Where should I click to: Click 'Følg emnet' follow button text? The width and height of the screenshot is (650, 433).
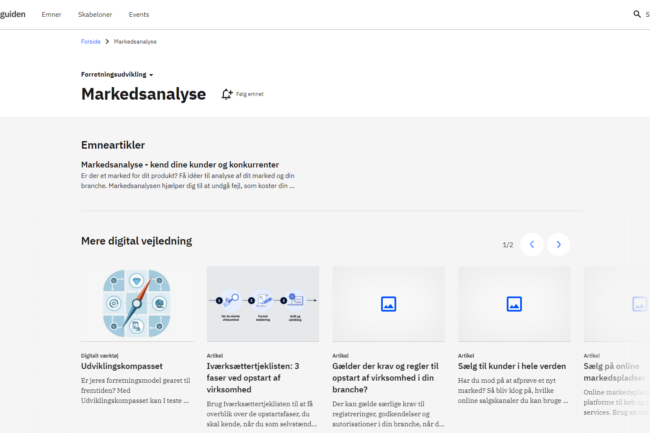(x=250, y=94)
